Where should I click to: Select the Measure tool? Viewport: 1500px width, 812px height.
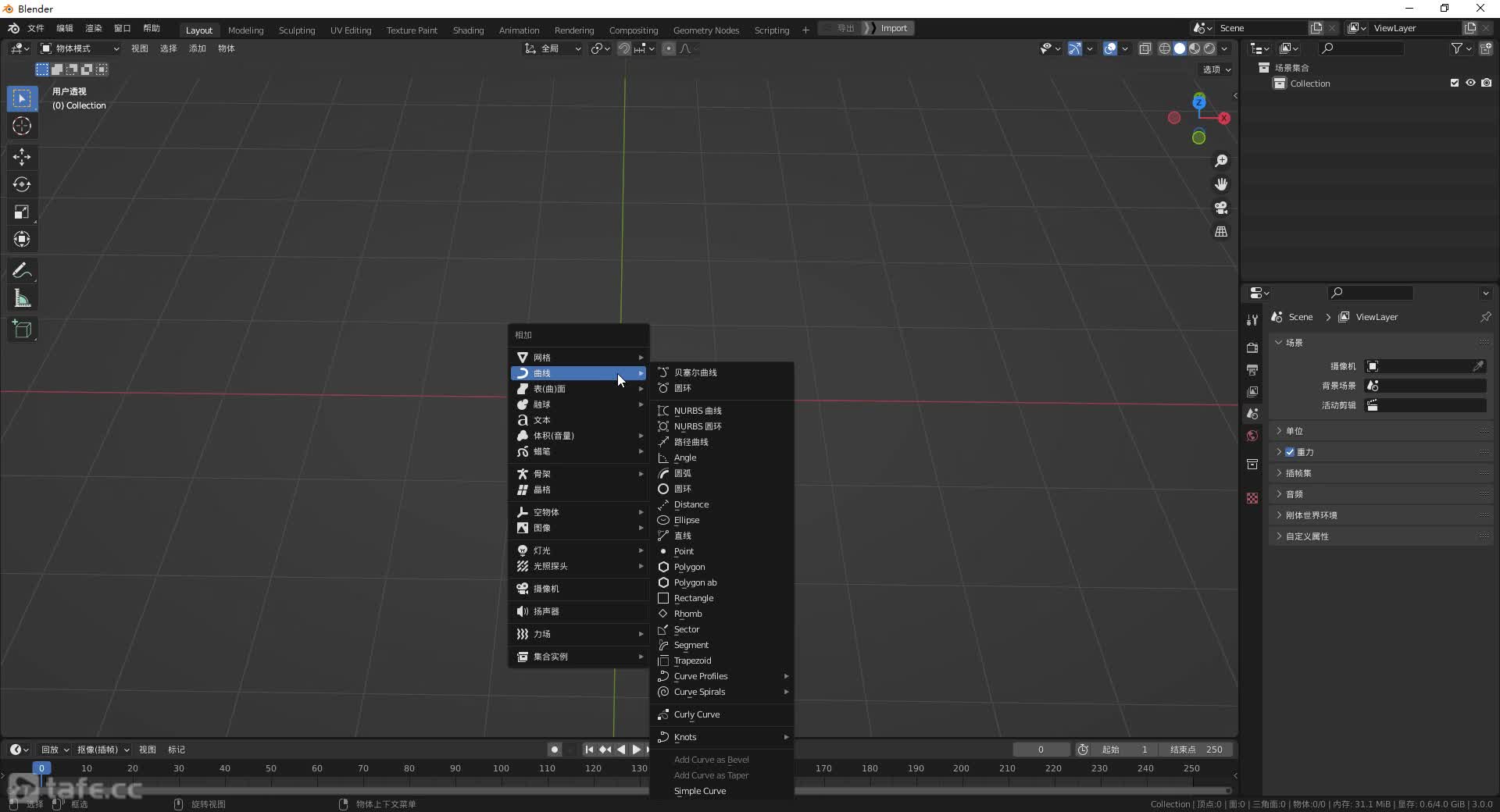pyautogui.click(x=22, y=298)
